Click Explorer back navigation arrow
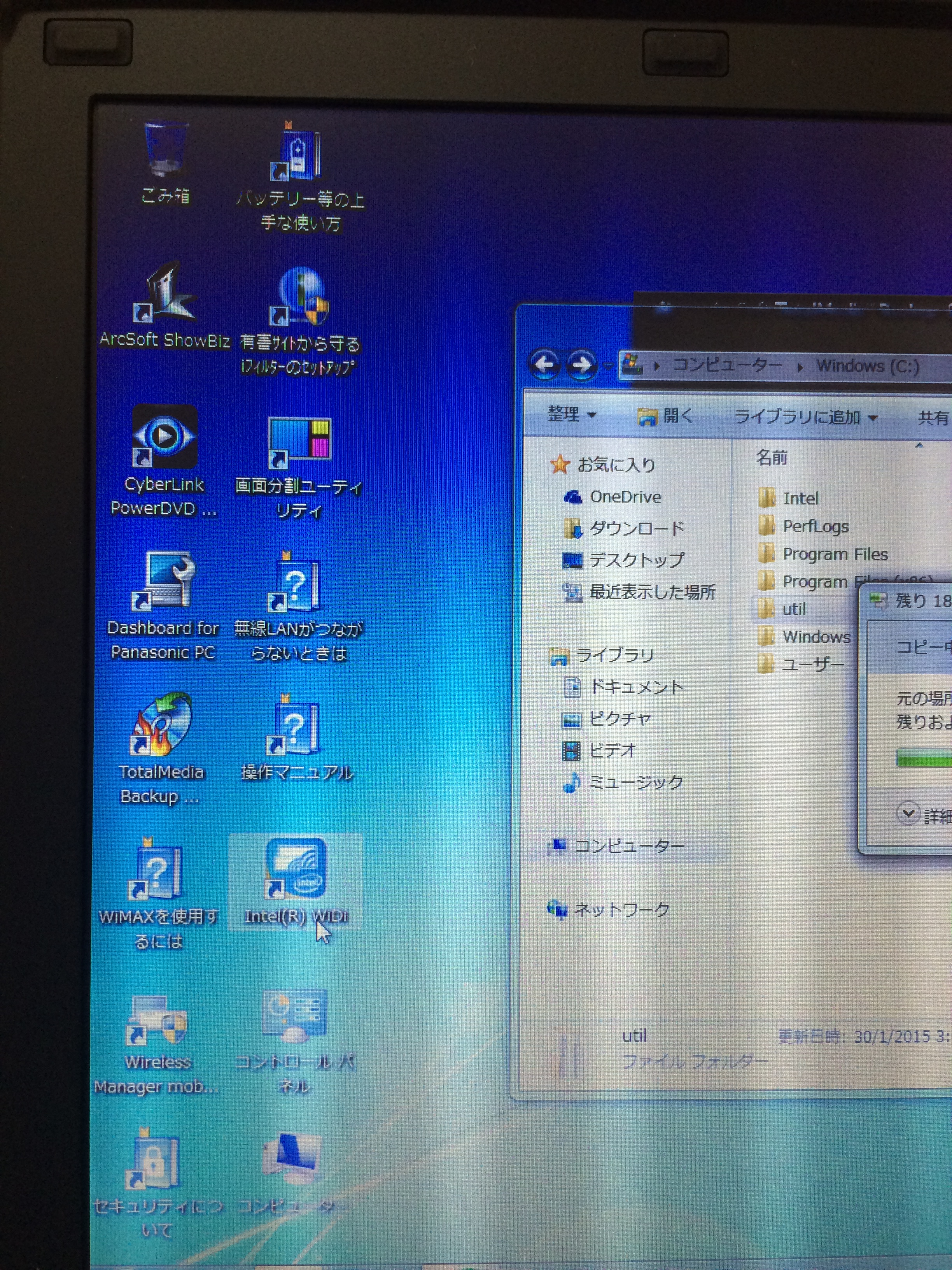952x1270 pixels. click(543, 364)
